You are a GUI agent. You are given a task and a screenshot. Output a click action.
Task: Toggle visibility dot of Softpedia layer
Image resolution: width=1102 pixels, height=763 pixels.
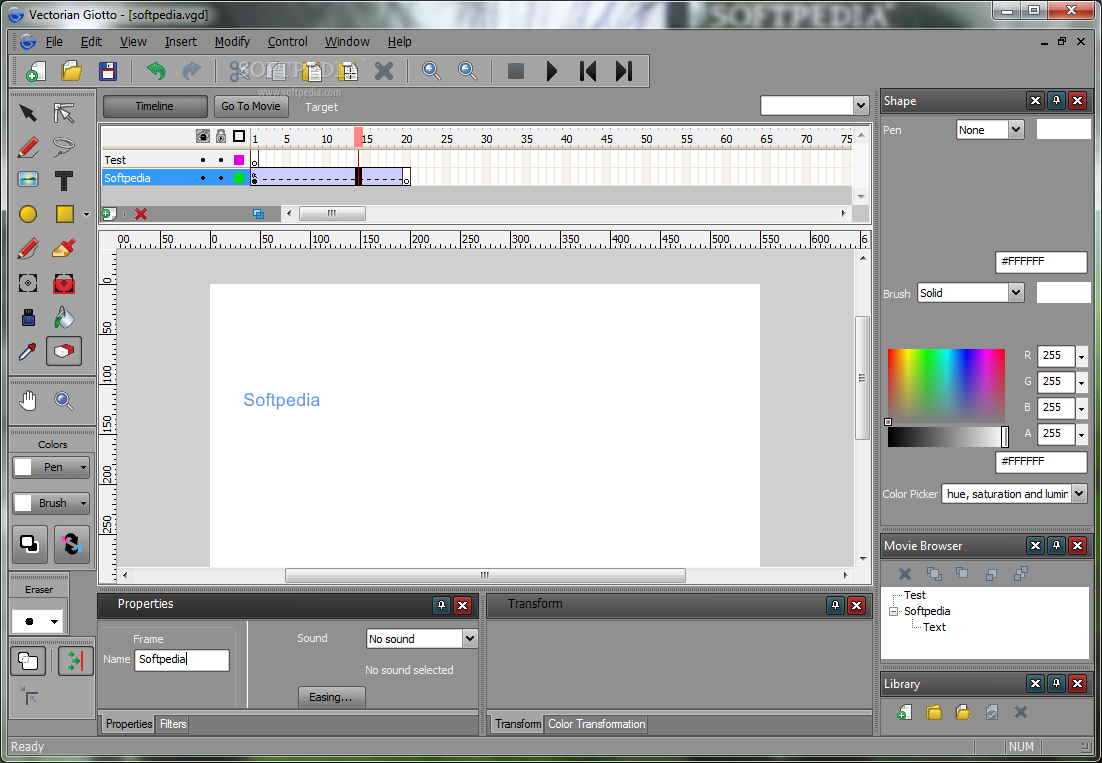tap(203, 178)
